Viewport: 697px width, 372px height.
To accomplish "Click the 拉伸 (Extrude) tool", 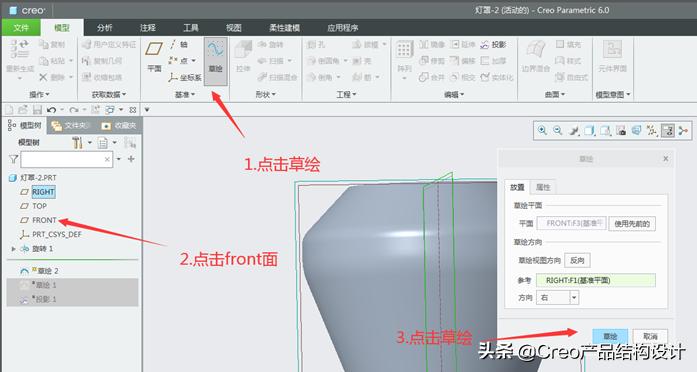I will [243, 56].
